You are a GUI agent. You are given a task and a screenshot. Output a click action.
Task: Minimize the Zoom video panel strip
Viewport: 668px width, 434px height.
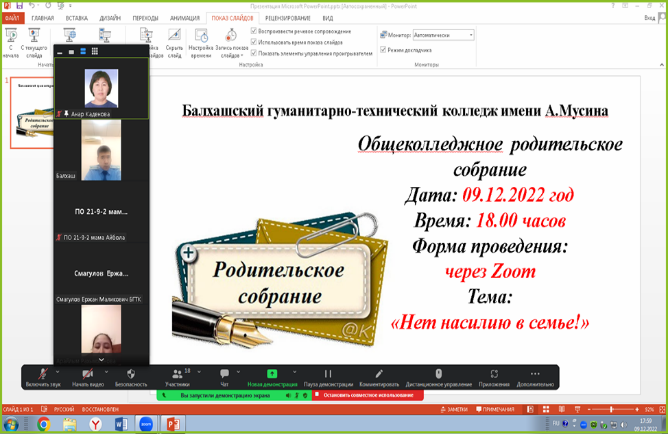pos(60,52)
